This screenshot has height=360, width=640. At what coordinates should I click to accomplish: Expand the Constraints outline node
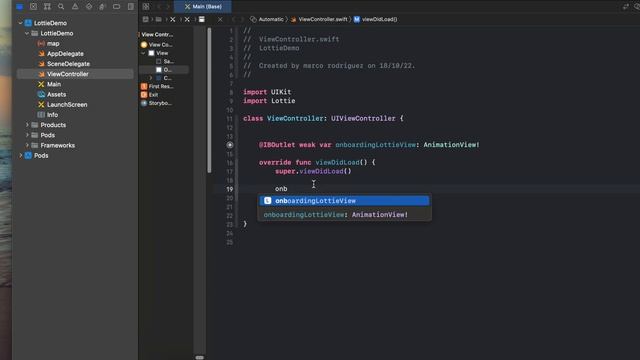(151, 78)
